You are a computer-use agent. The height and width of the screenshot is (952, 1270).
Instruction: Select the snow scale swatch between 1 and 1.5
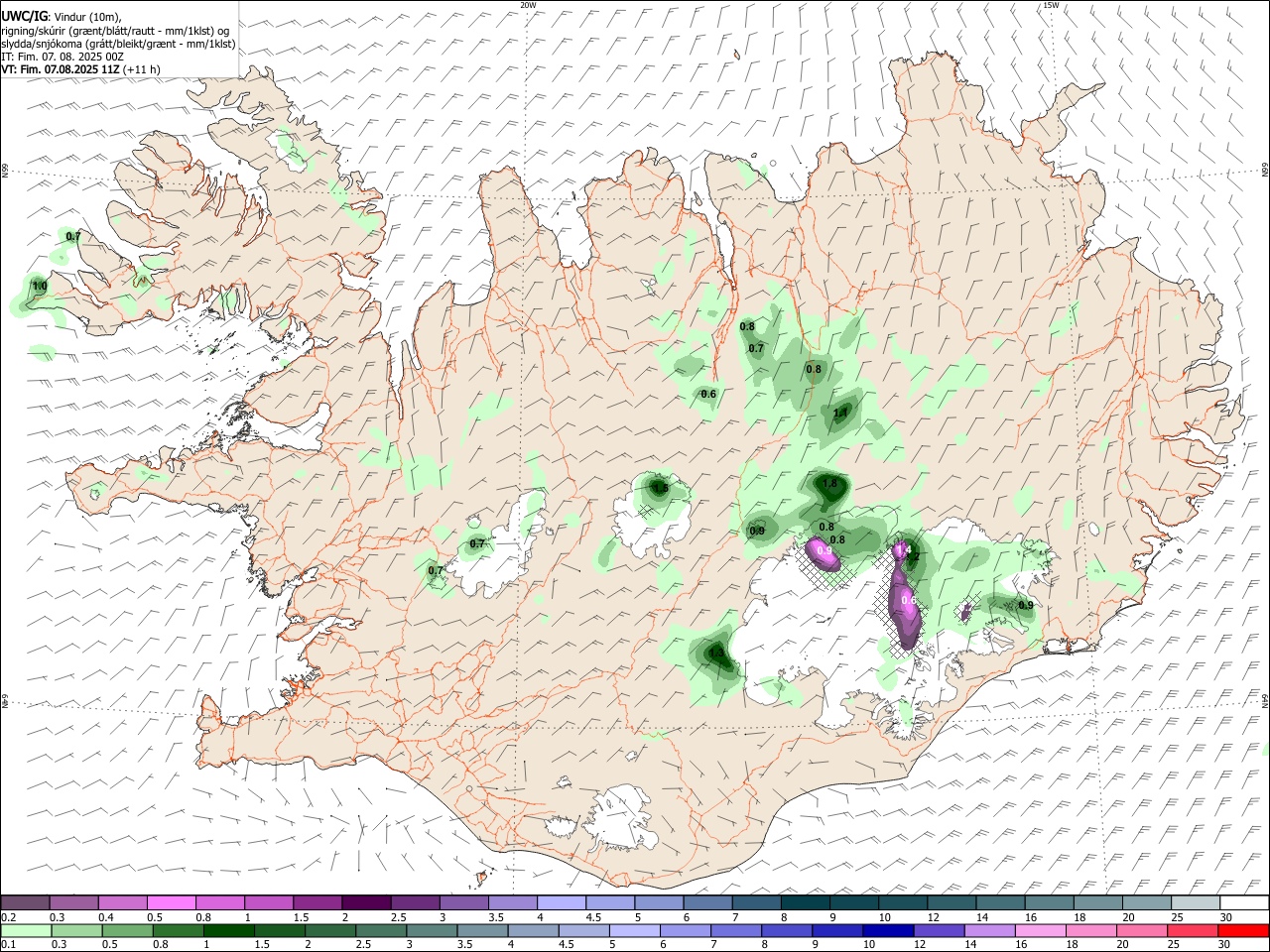(269, 902)
